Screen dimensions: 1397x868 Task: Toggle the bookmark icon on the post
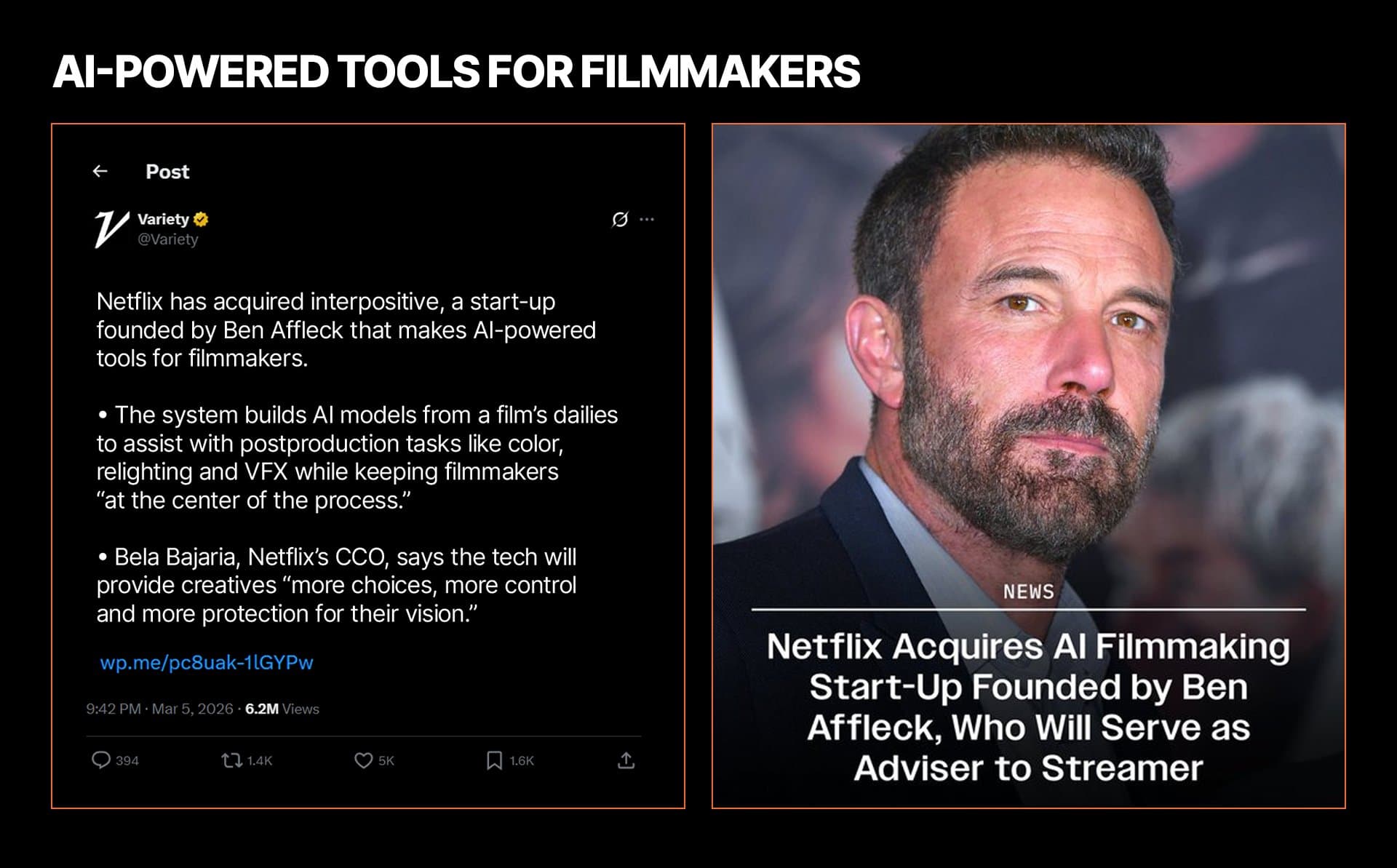pyautogui.click(x=494, y=760)
